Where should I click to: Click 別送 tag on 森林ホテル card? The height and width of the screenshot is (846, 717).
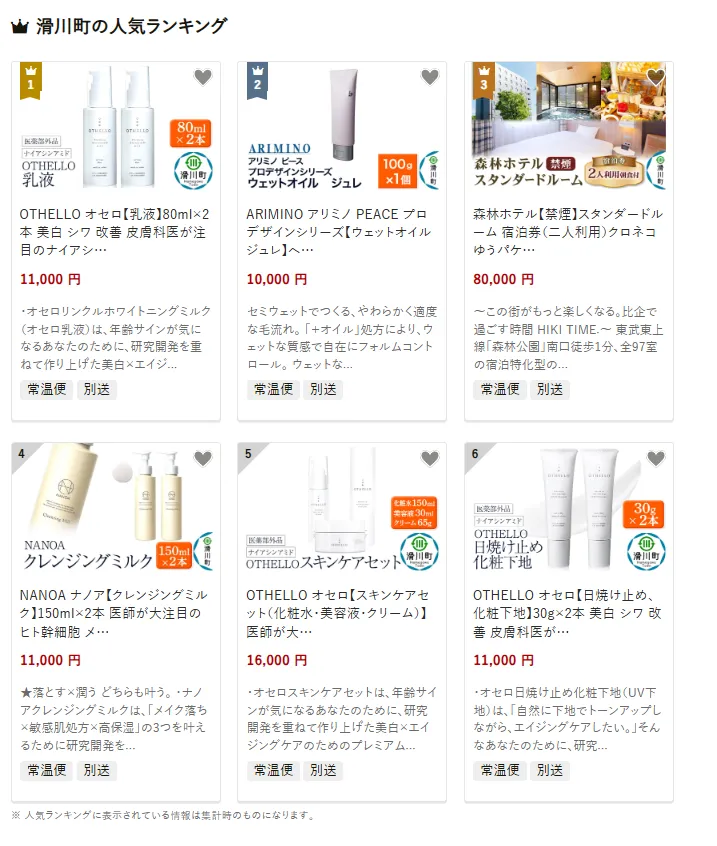(x=550, y=389)
